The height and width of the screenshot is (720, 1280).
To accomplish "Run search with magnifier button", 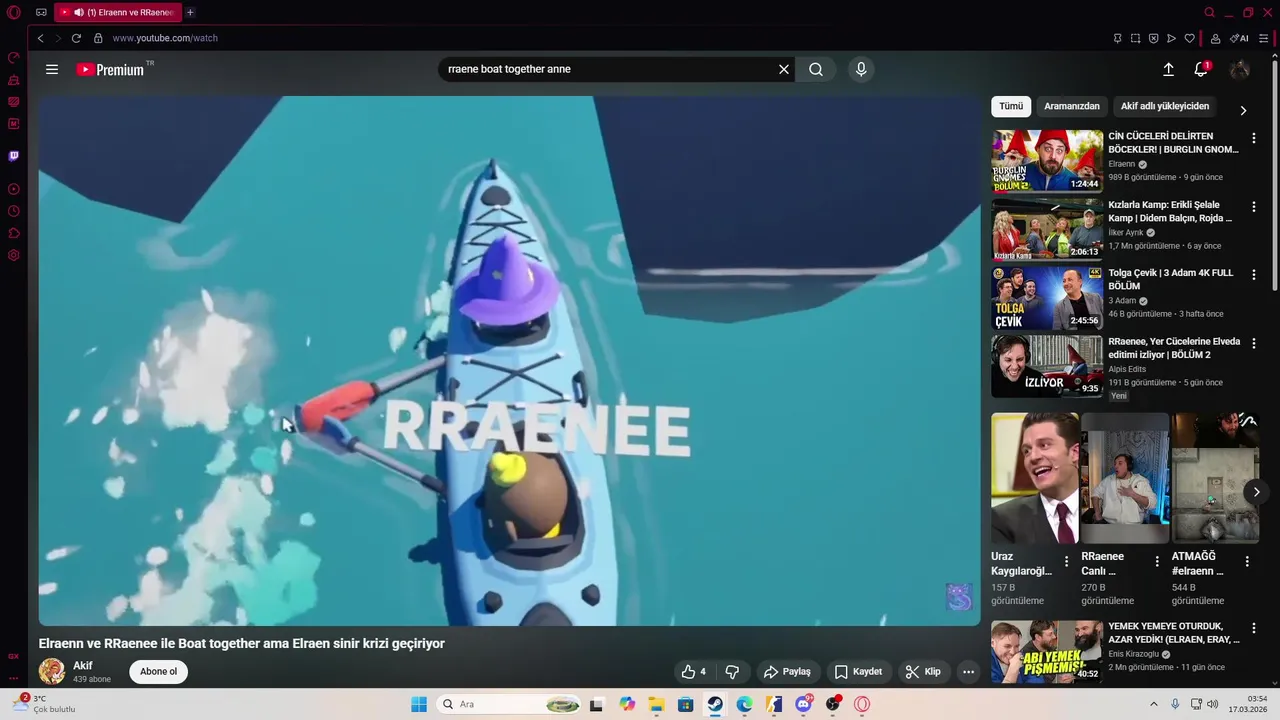I will [x=816, y=69].
